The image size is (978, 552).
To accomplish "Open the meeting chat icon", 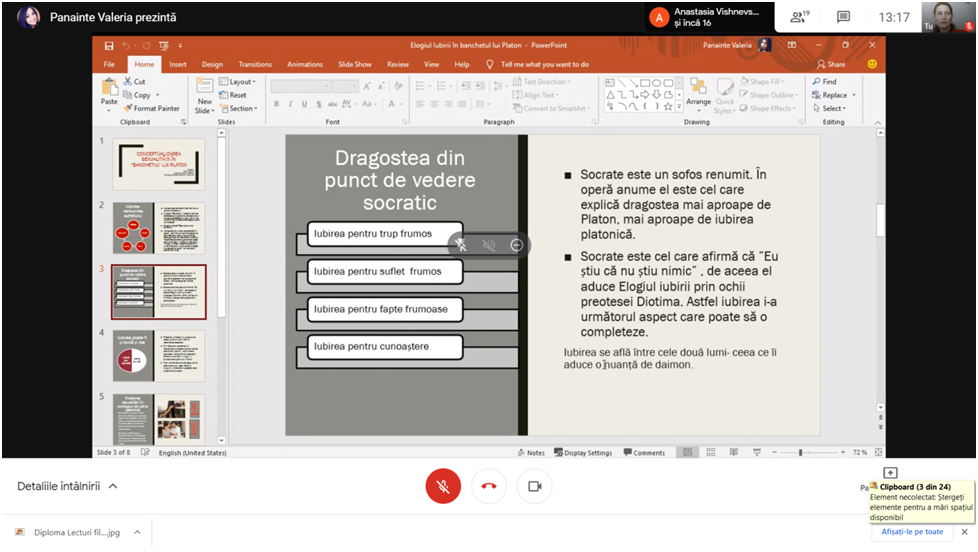I will (x=843, y=17).
